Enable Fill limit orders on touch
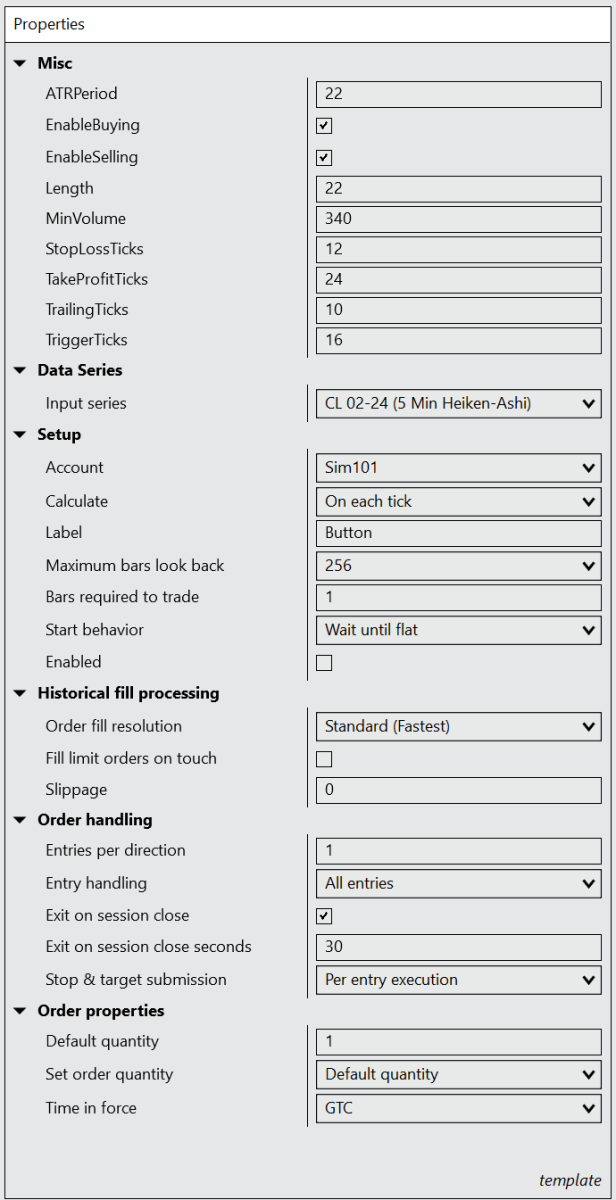 coord(324,758)
